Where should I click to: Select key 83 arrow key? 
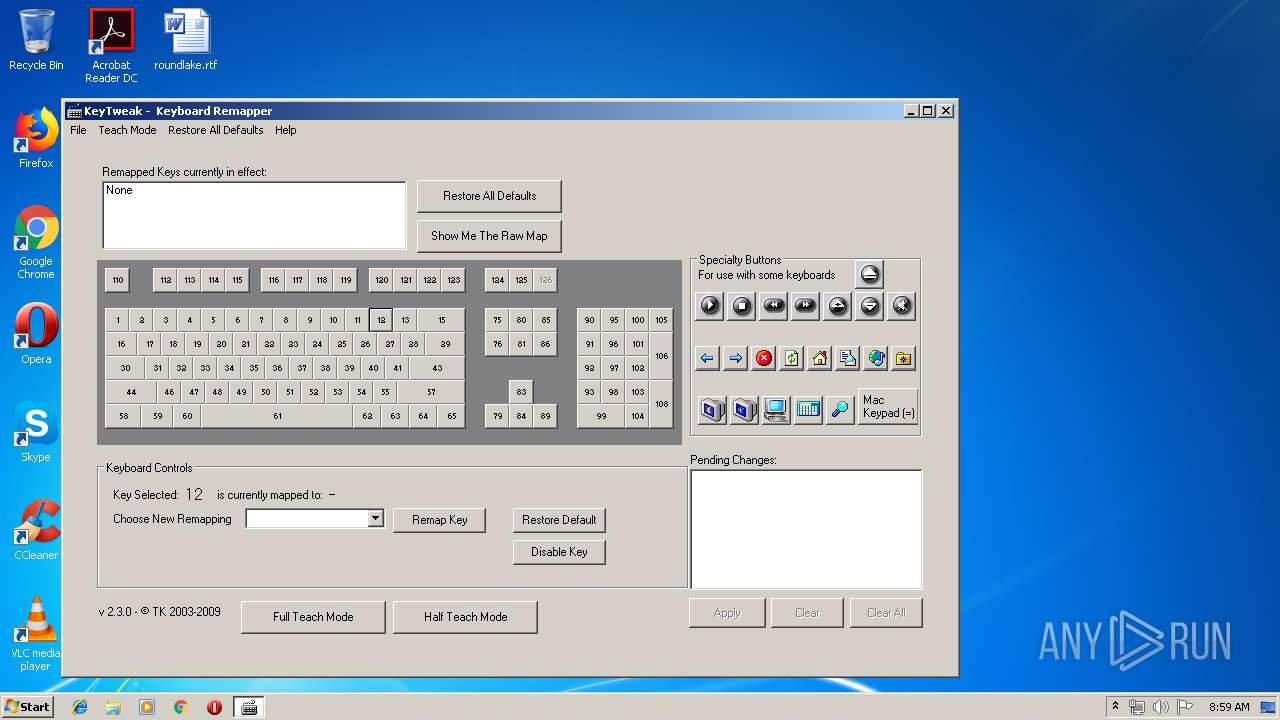pos(521,392)
